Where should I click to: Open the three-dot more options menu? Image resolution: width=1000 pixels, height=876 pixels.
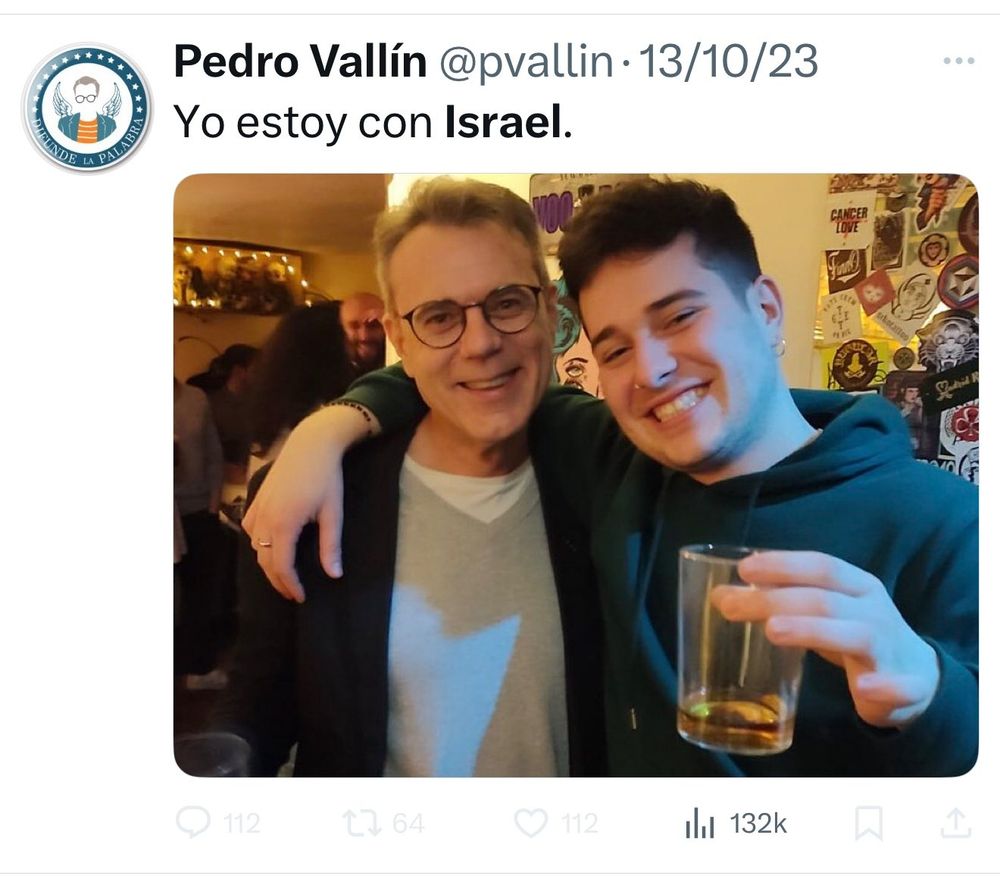[x=959, y=61]
